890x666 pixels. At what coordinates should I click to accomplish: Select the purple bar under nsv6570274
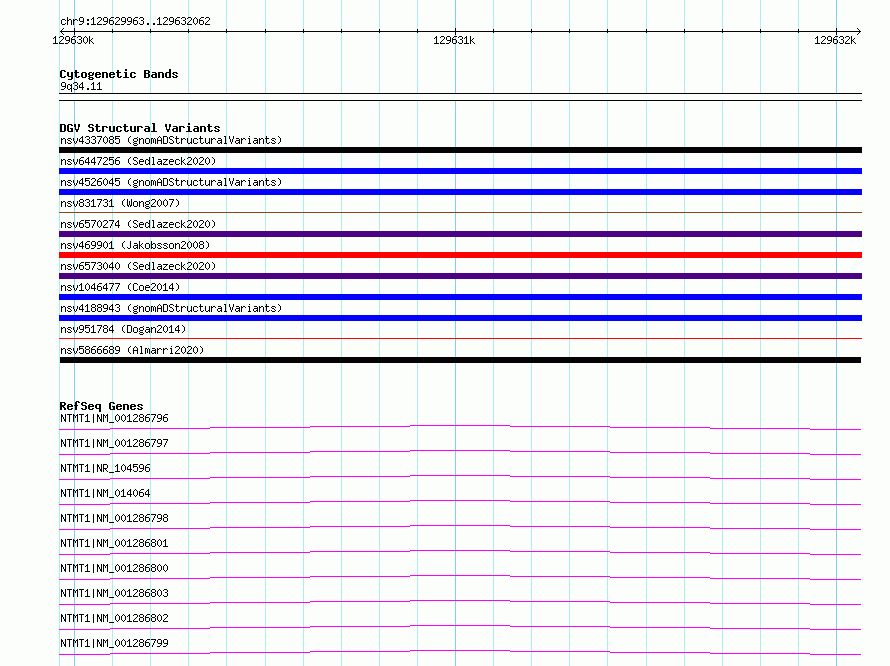coord(460,234)
